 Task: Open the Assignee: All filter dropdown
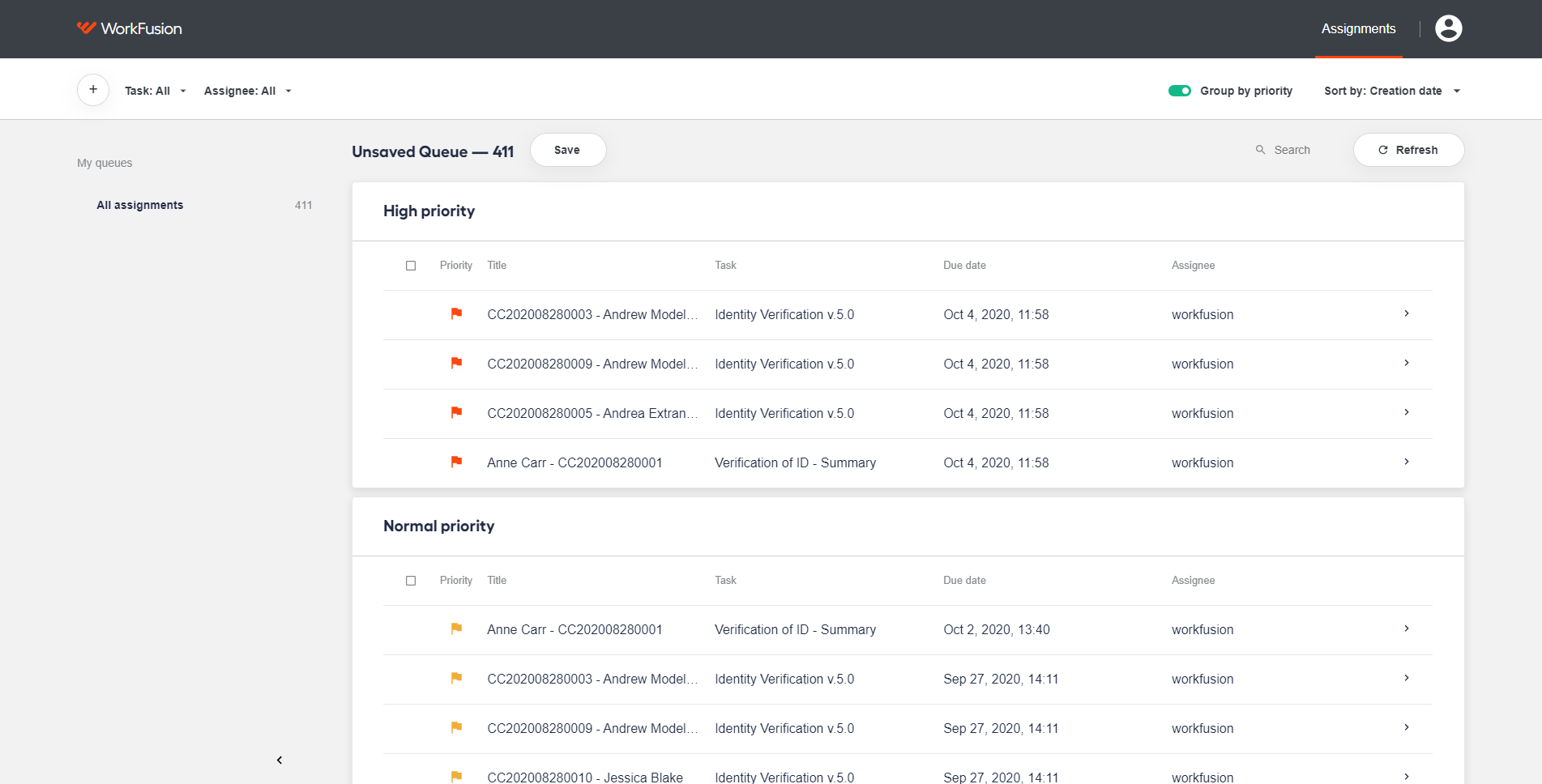tap(248, 91)
